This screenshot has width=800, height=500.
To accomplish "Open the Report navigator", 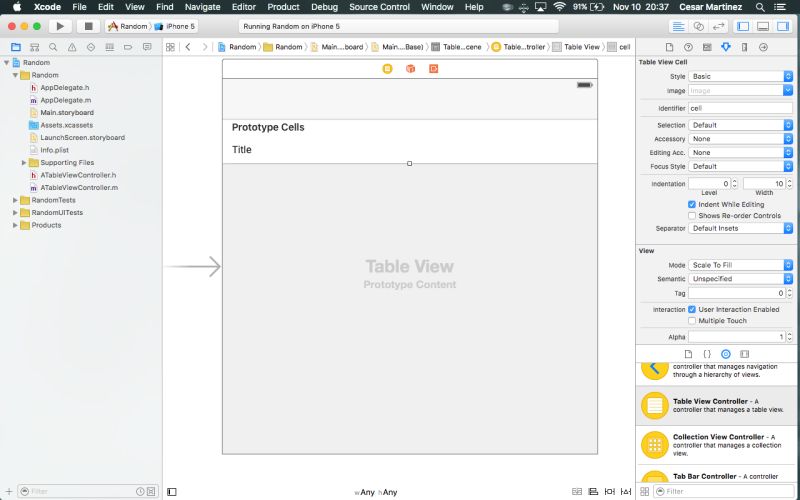I will (147, 47).
